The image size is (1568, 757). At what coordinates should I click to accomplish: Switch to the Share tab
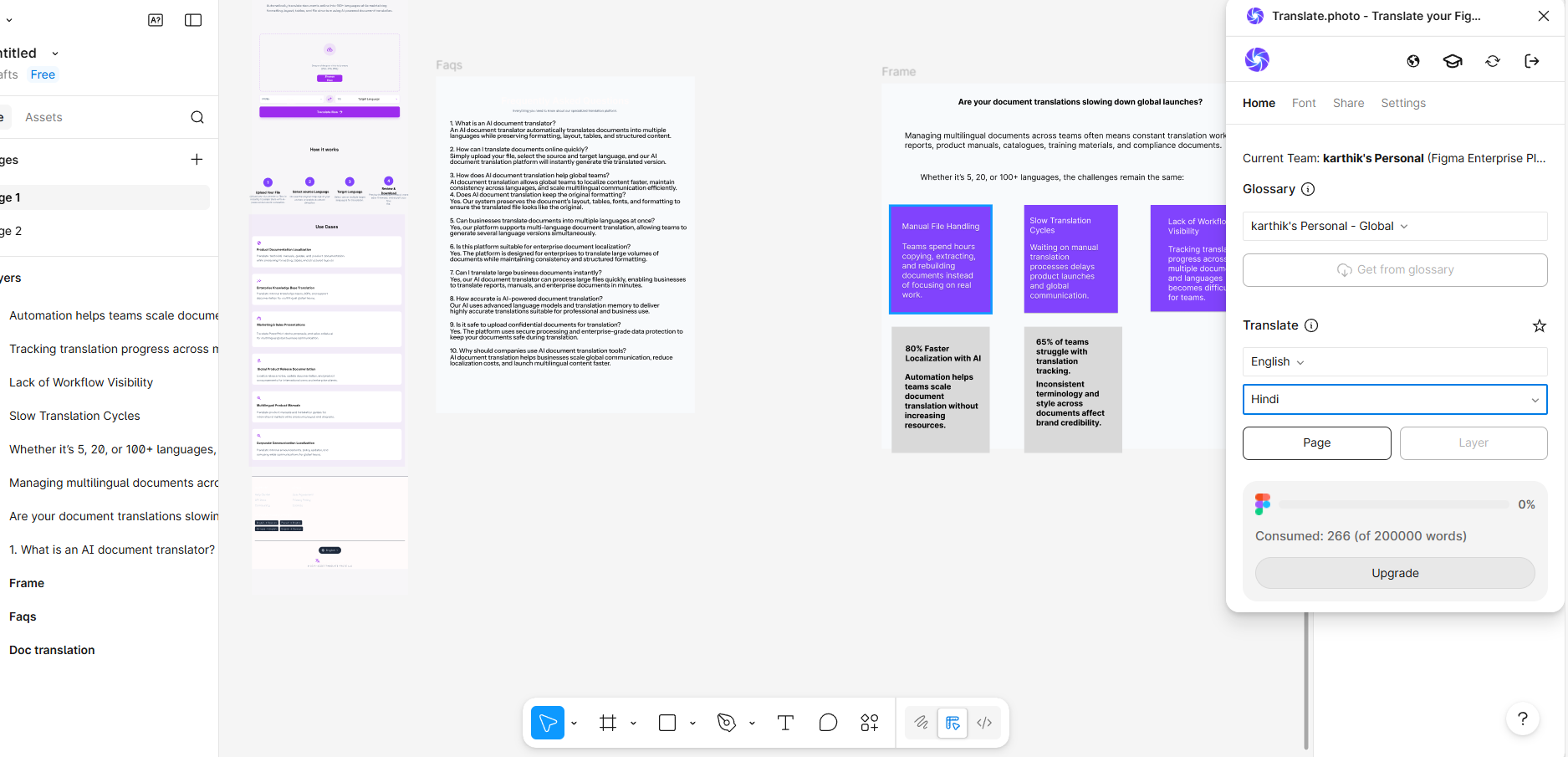point(1348,103)
